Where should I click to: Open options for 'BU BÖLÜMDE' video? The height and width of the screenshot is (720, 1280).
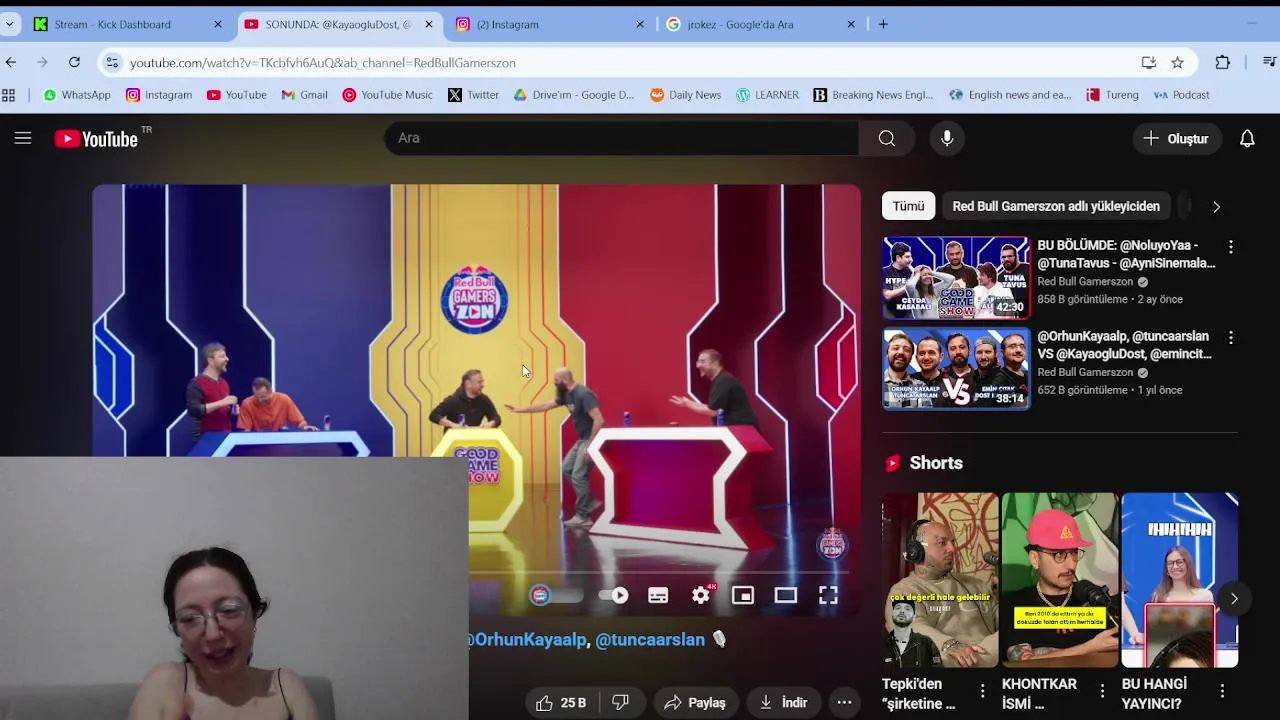(1230, 246)
